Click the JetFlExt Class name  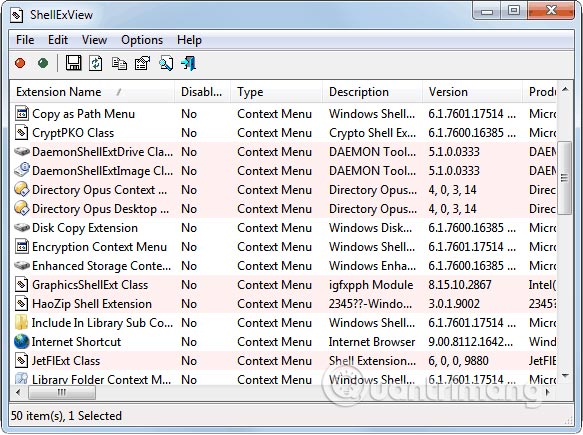tap(66, 361)
